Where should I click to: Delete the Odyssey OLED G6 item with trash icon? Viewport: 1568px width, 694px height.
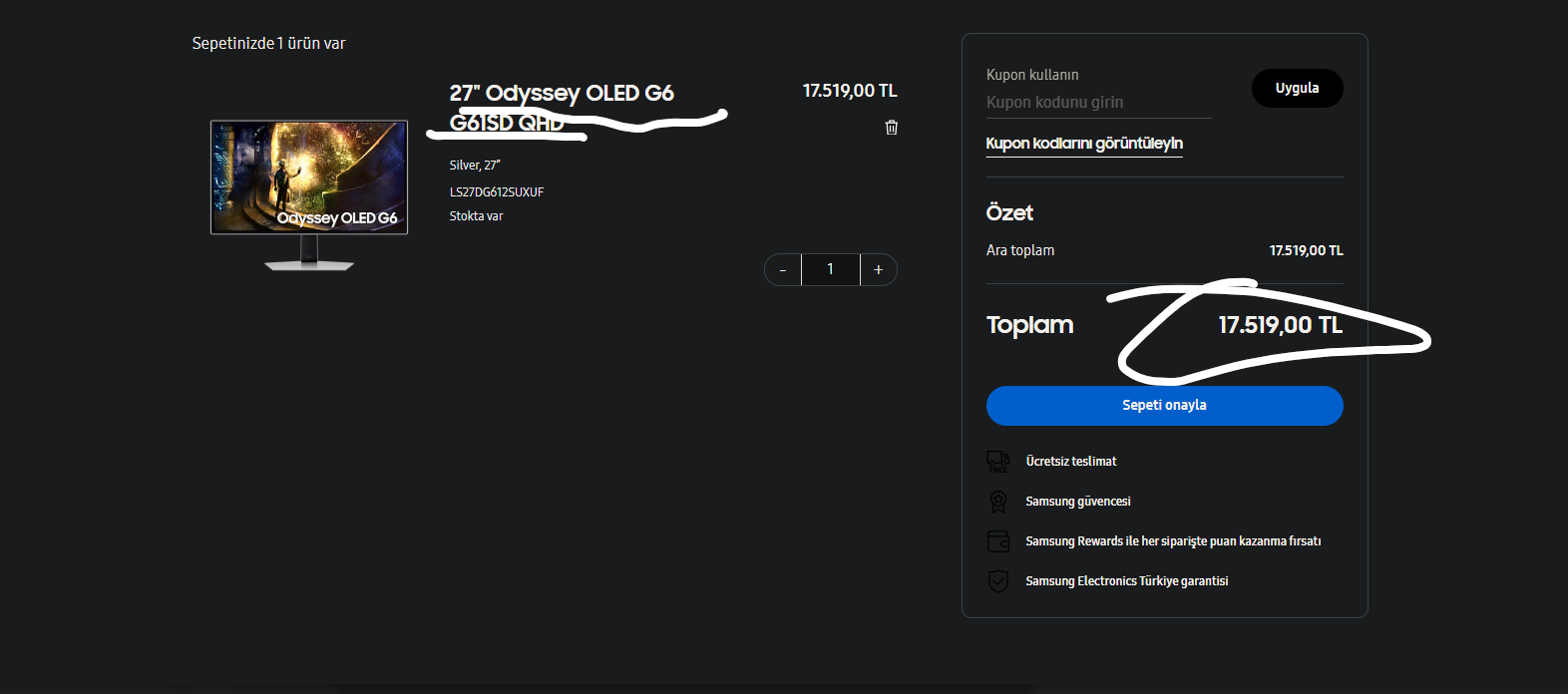892,128
